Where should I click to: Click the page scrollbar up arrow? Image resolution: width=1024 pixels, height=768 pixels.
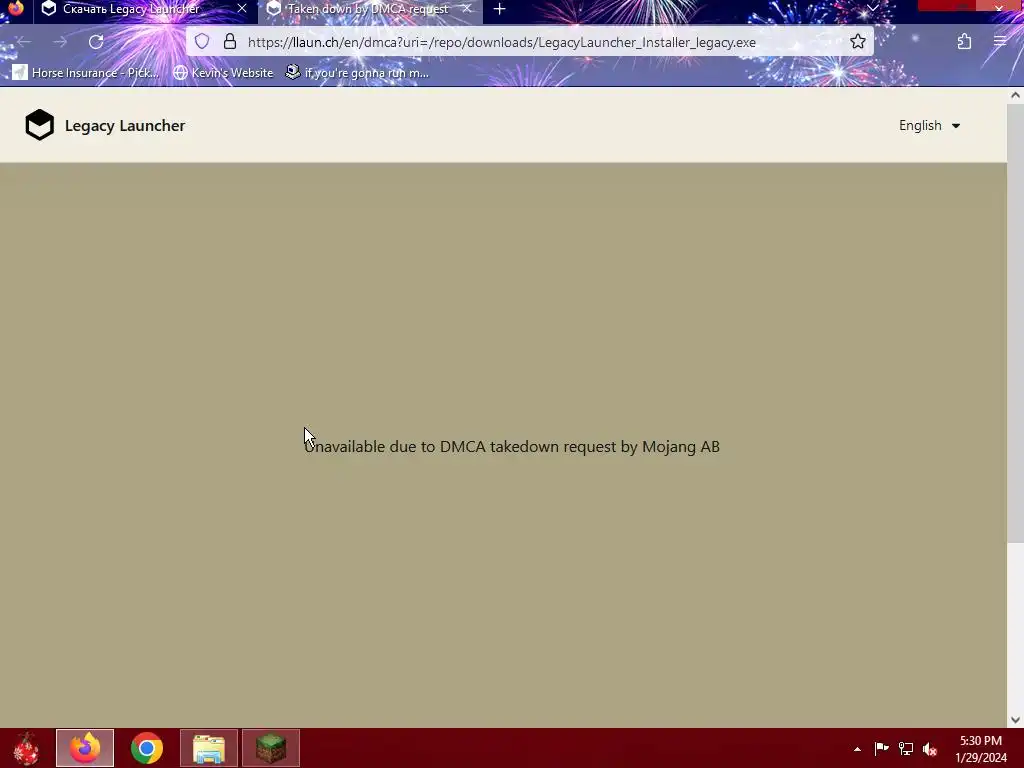pos(1015,95)
